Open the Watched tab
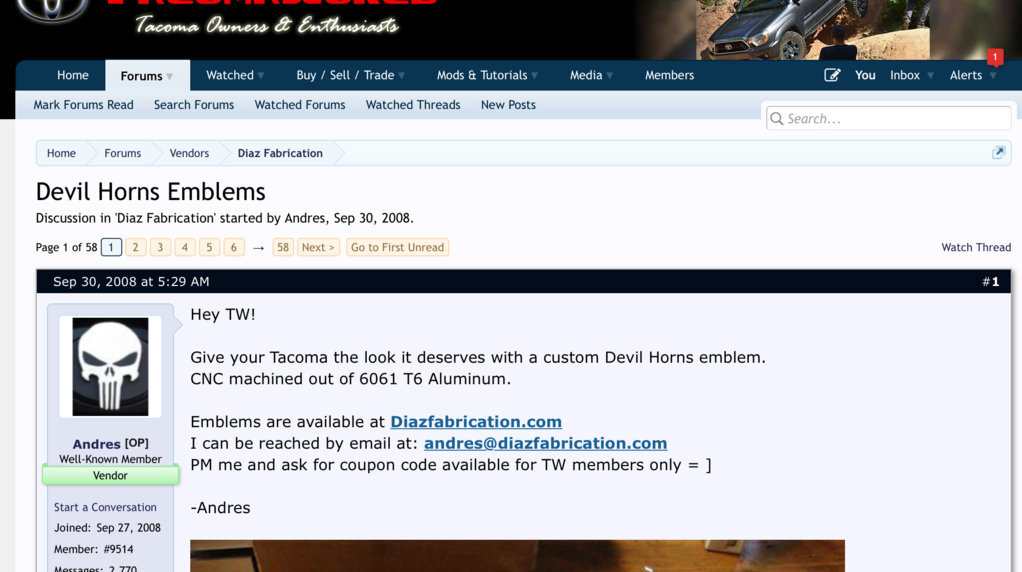 click(x=230, y=75)
